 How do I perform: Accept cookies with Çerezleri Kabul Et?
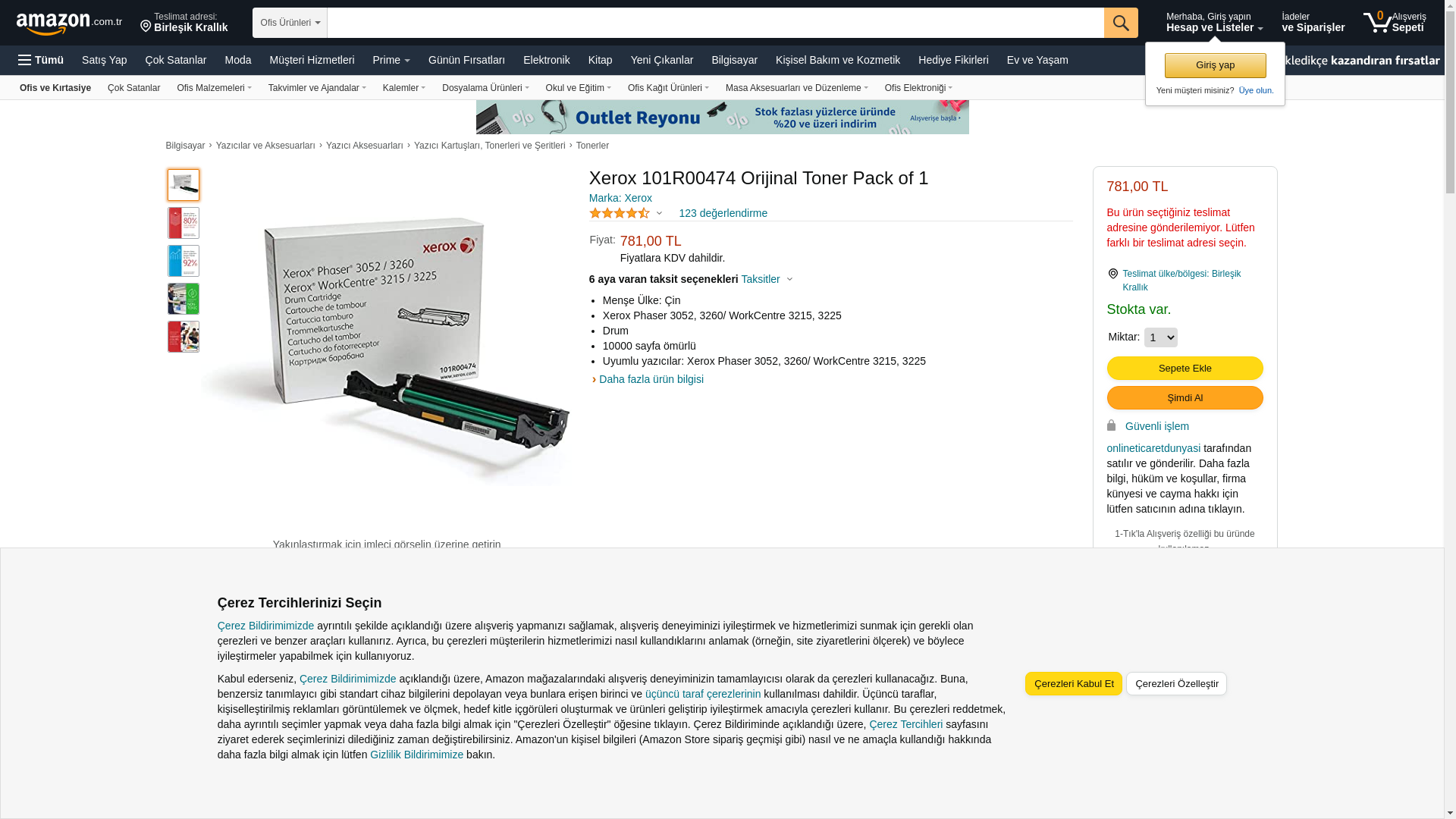pyautogui.click(x=1074, y=684)
